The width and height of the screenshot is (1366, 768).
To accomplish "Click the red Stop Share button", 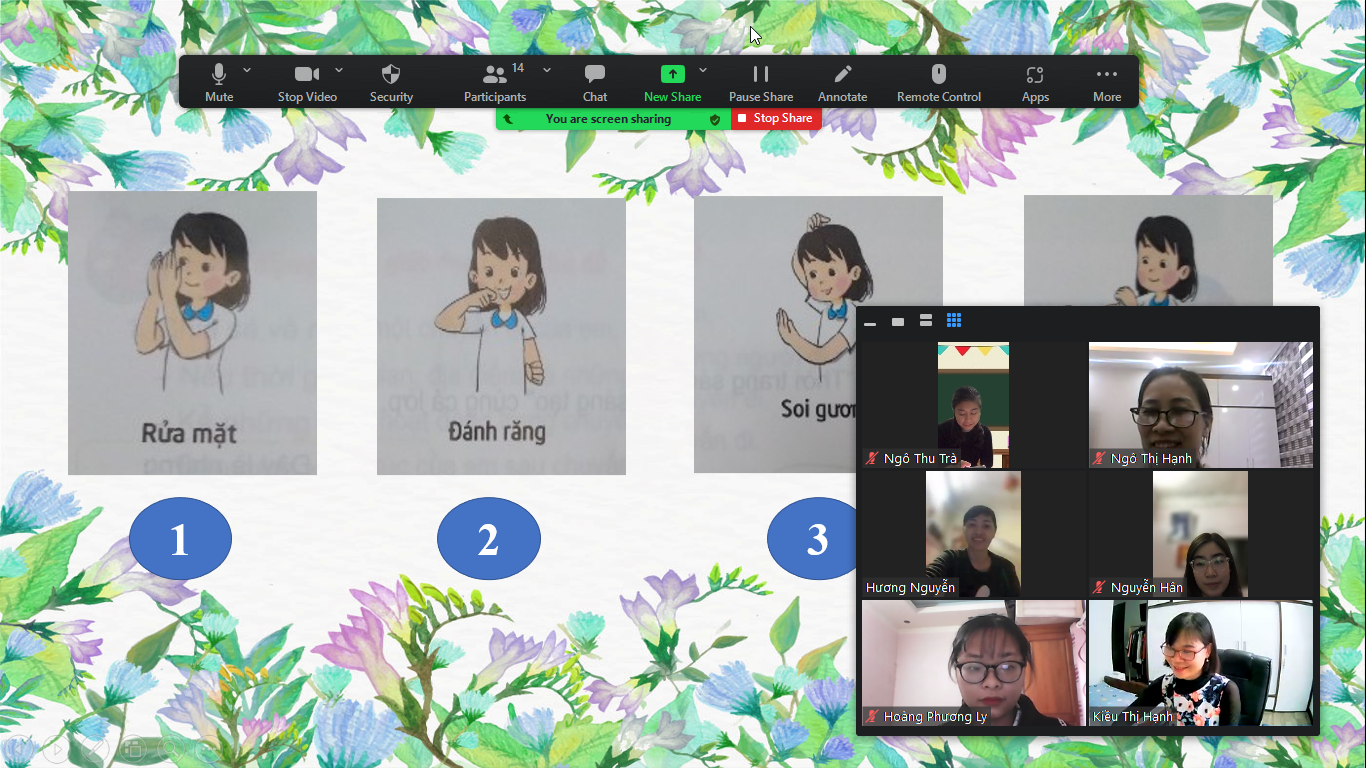I will point(776,119).
